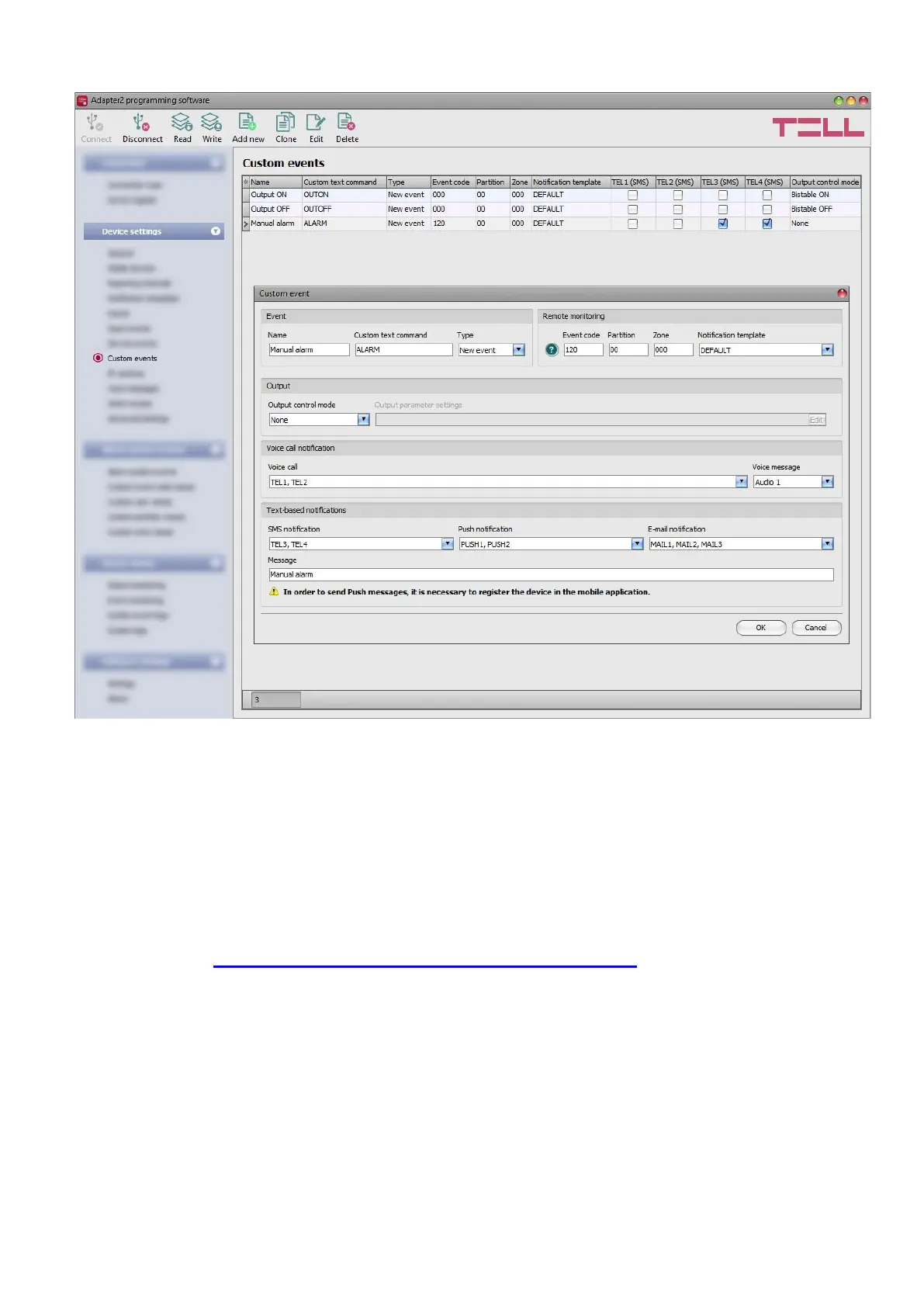This screenshot has width=924, height=1307.
Task: Click the Output control mode column header
Action: (825, 182)
